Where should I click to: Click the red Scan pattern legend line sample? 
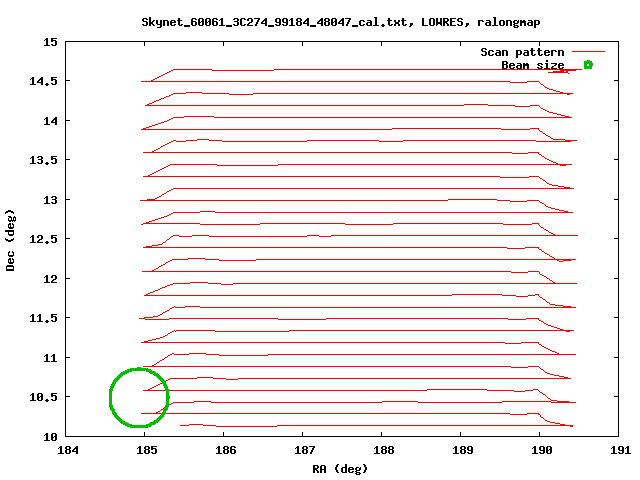[x=588, y=52]
